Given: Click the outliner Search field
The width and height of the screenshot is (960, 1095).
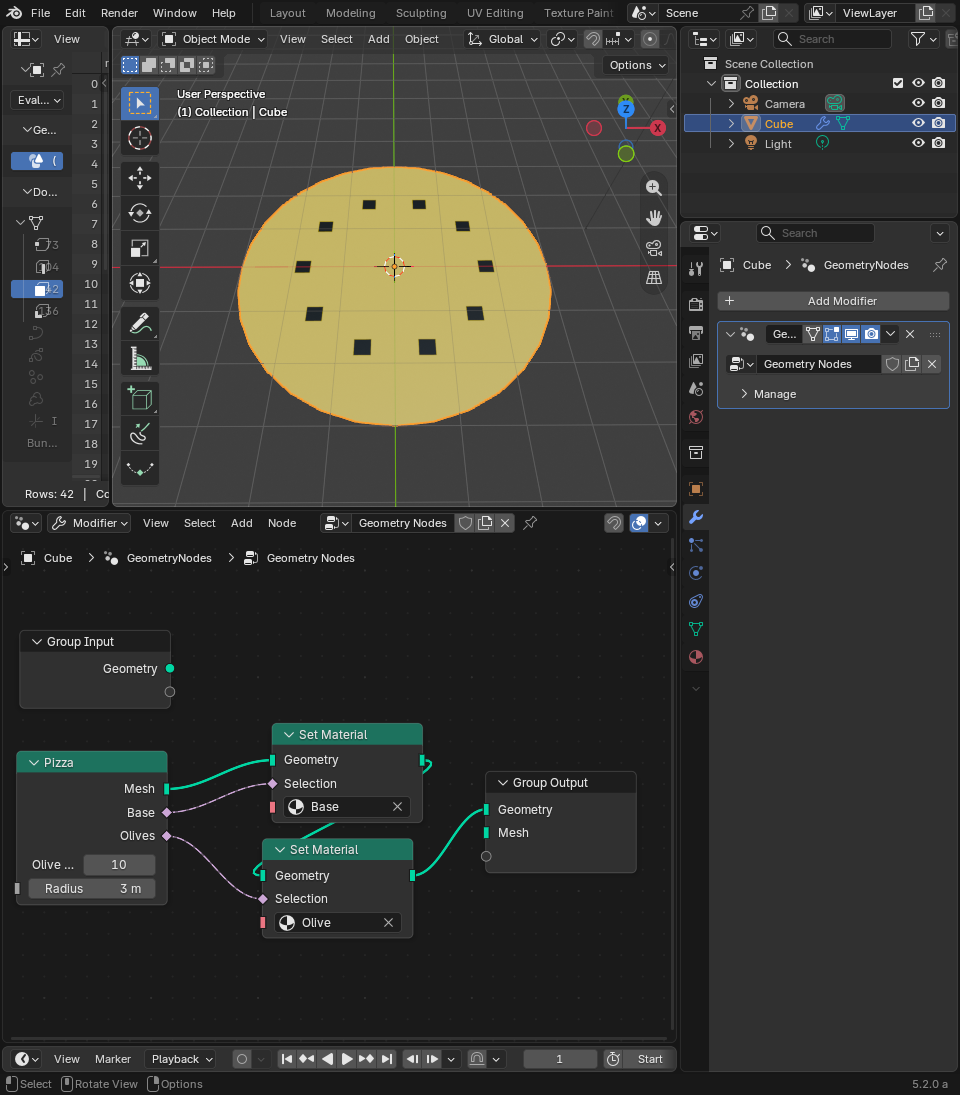Looking at the screenshot, I should click(x=832, y=39).
